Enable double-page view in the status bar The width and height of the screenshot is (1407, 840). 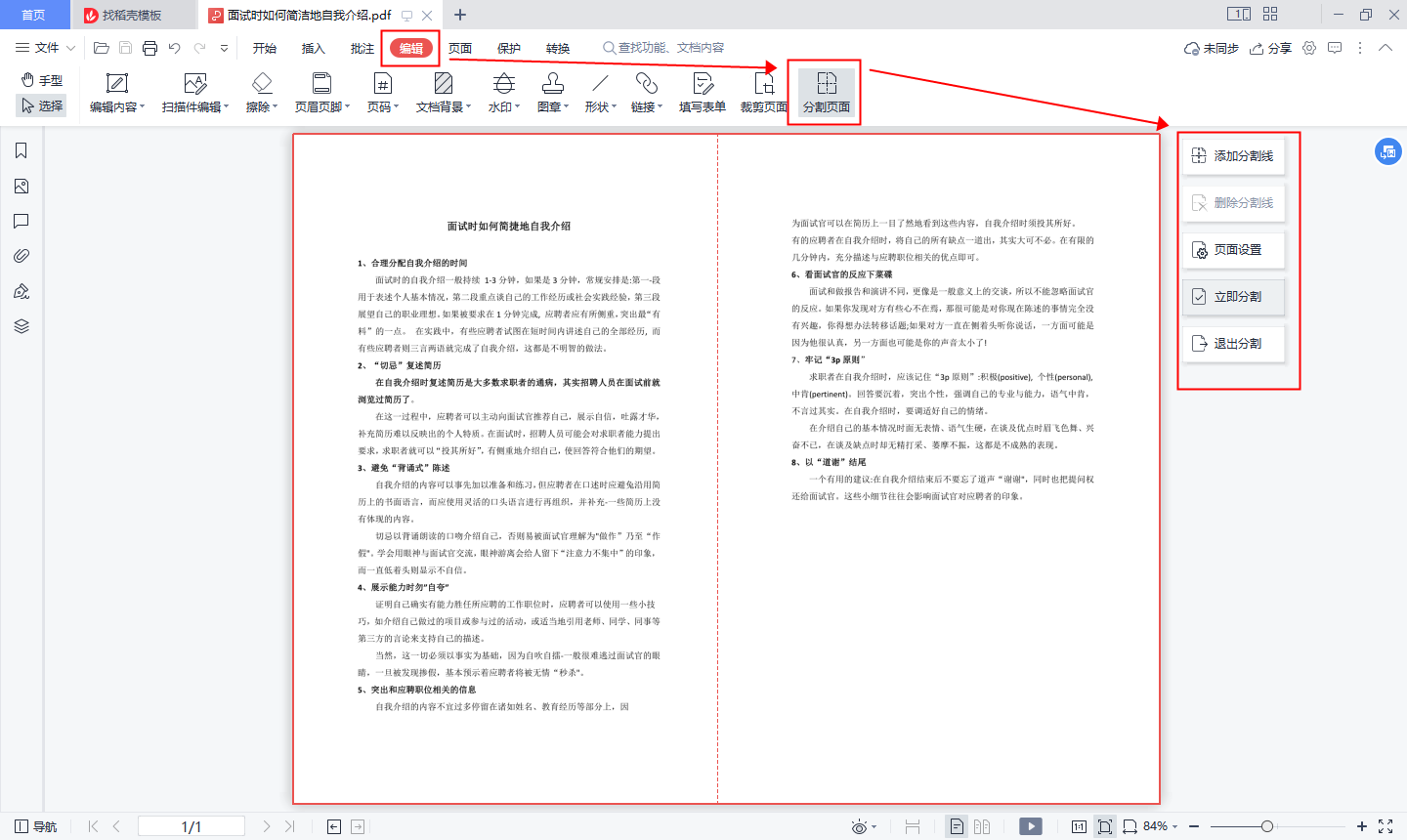982,826
